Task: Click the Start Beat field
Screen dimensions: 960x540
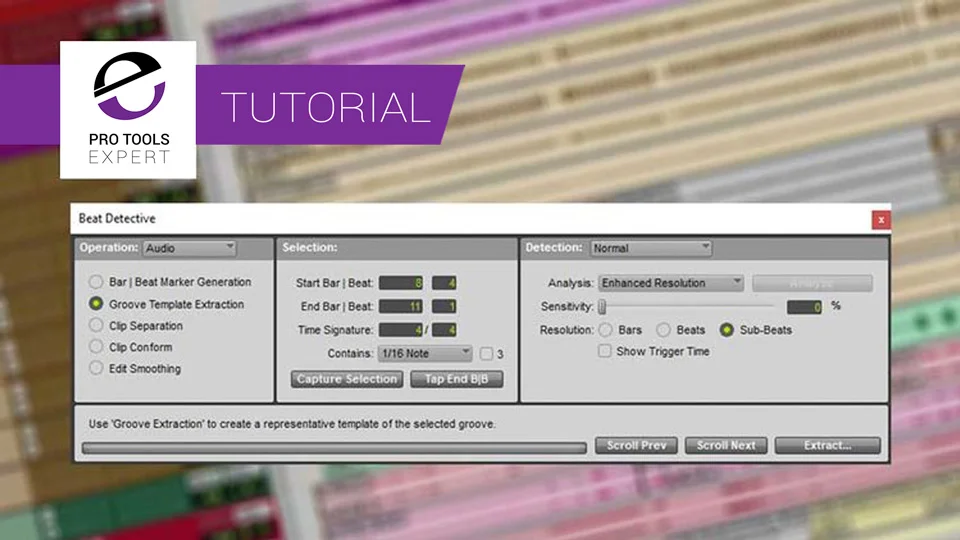Action: point(444,283)
